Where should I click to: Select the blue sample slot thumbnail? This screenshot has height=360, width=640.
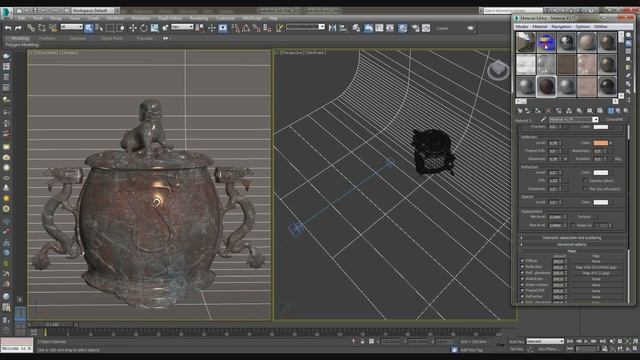(x=546, y=42)
